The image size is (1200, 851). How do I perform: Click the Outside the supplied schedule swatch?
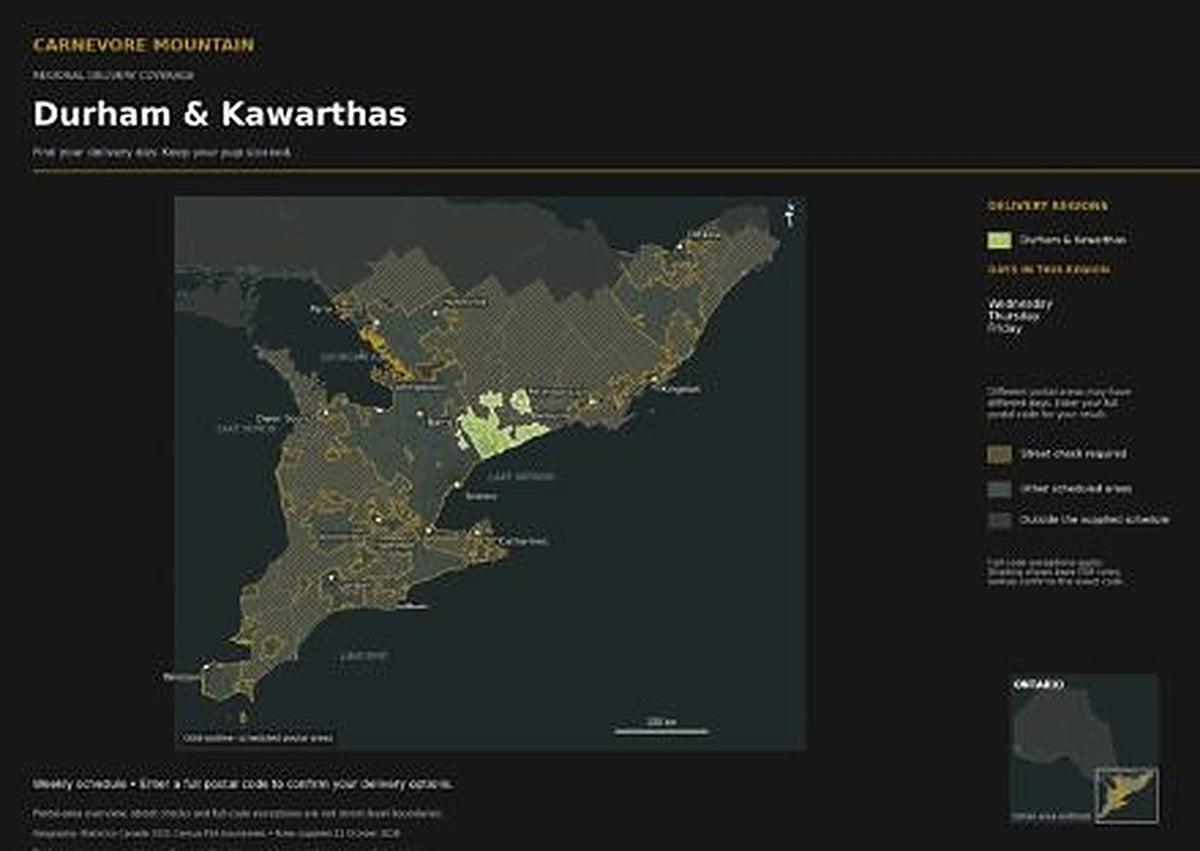pos(999,520)
